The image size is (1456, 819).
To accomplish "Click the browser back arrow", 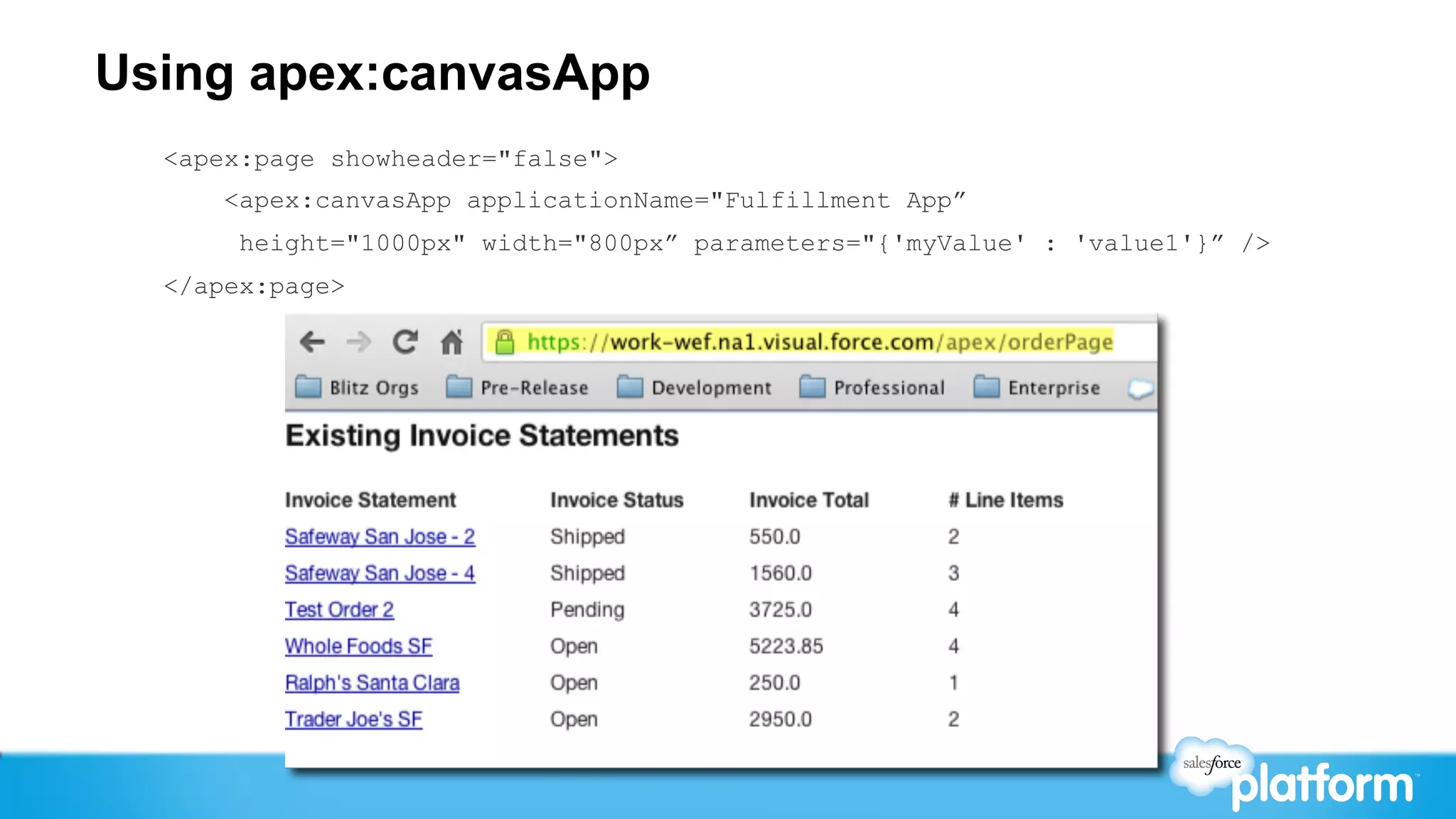I will coord(312,342).
